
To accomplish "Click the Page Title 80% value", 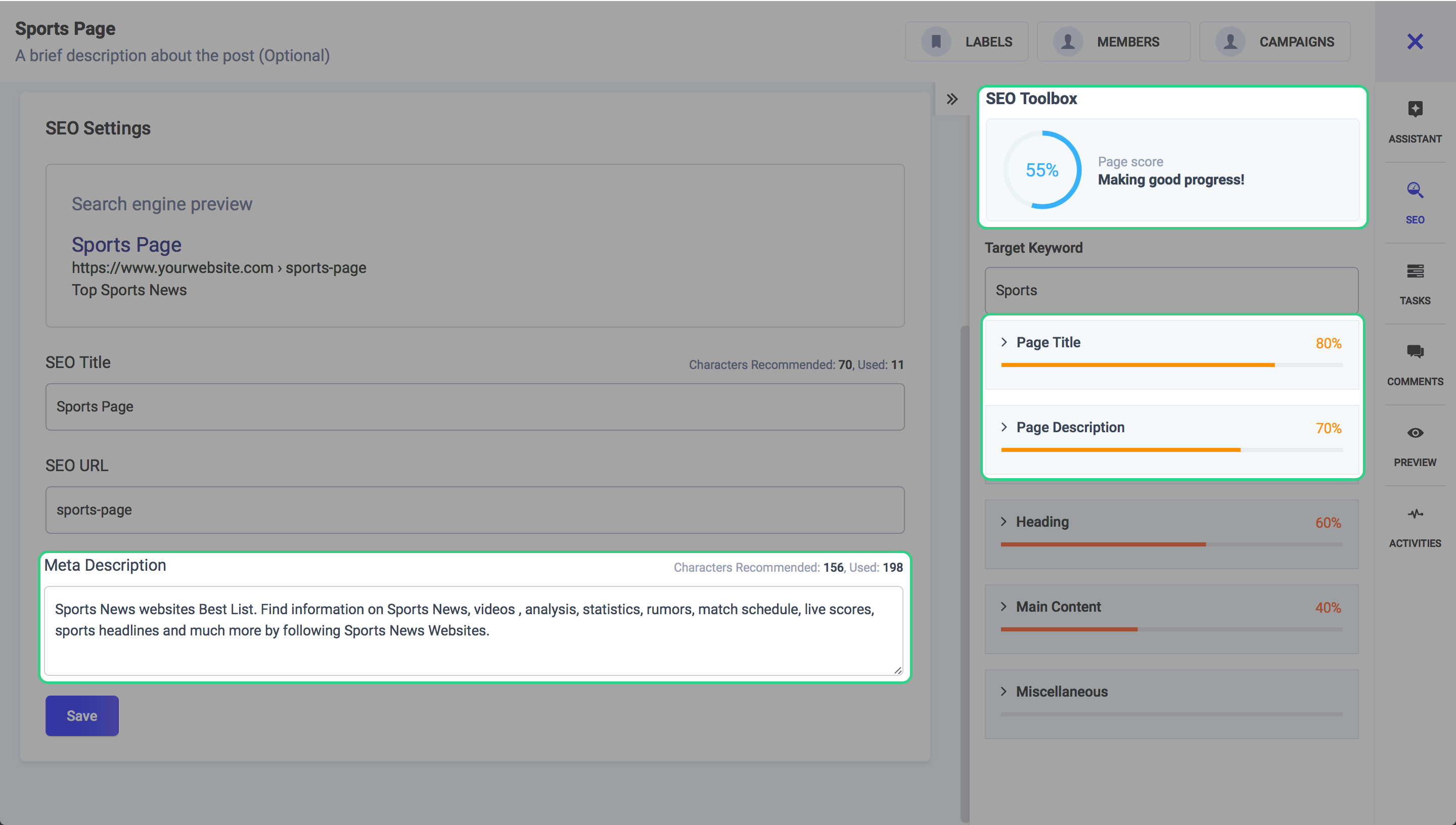I will tap(1328, 343).
